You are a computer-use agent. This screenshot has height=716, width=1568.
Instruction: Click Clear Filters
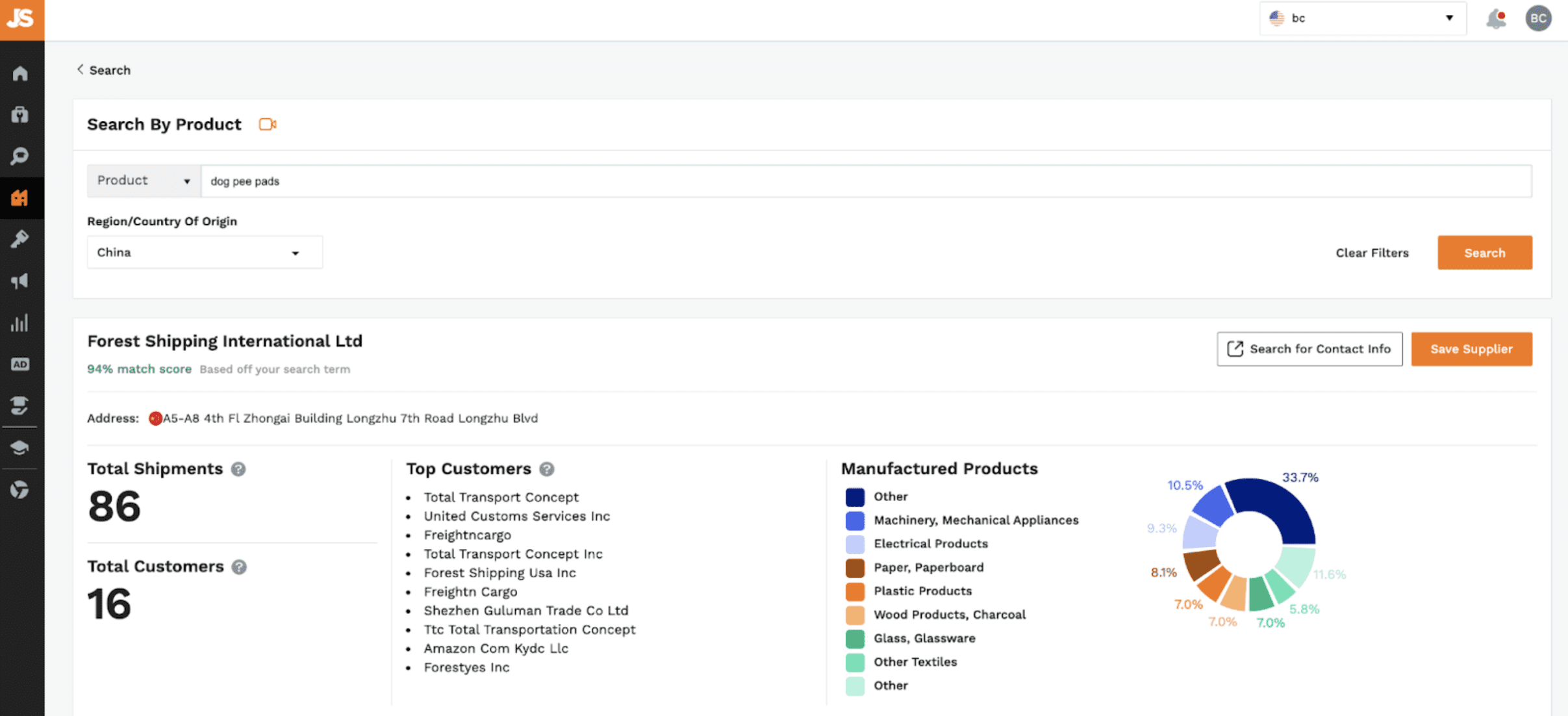(x=1372, y=253)
